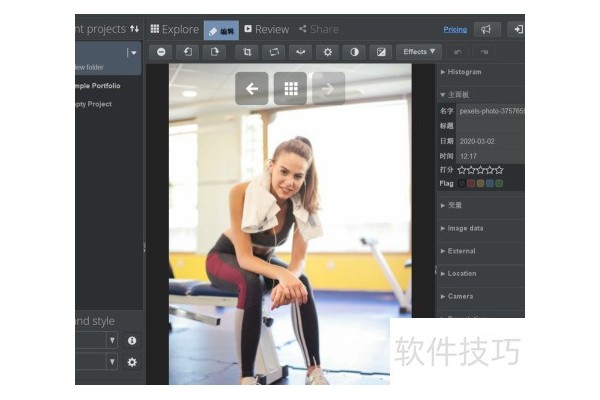Set rating to two stars
Viewport: 600px width, 400px height.
tap(471, 170)
